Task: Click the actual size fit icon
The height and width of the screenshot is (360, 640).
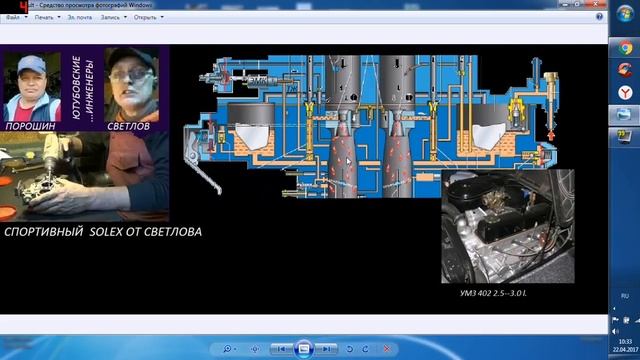Action: tap(255, 349)
